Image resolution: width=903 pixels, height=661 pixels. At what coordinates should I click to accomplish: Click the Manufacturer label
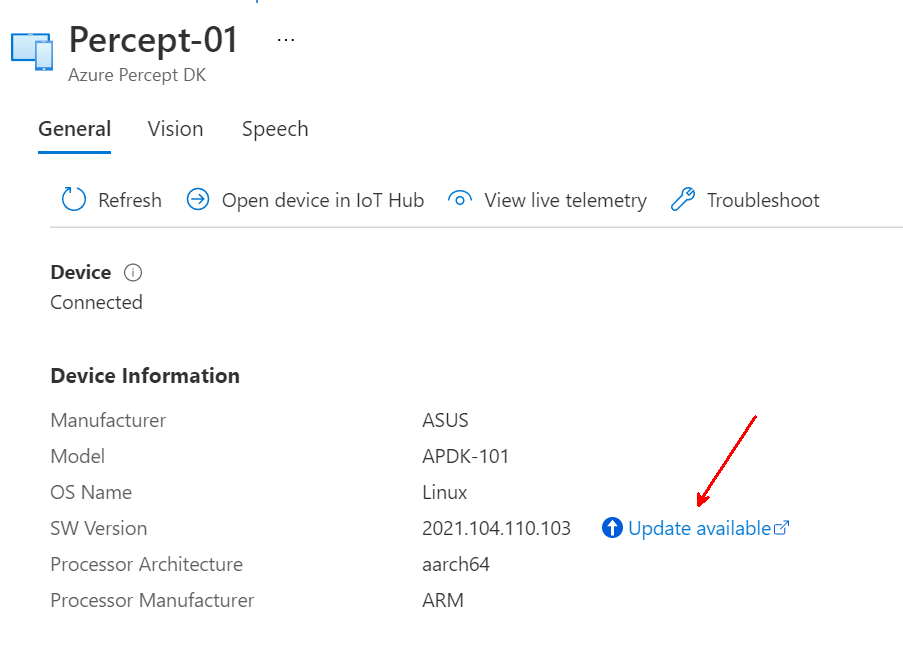point(108,420)
